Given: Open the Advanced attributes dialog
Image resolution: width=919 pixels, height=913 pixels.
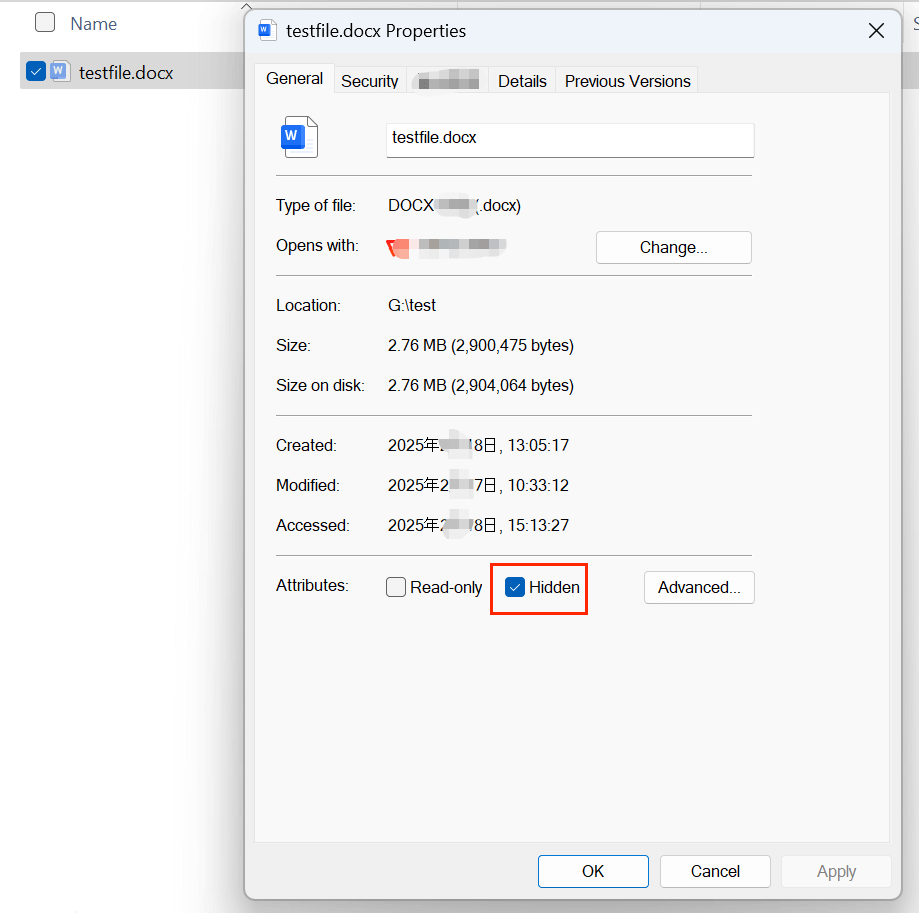Looking at the screenshot, I should click(698, 587).
